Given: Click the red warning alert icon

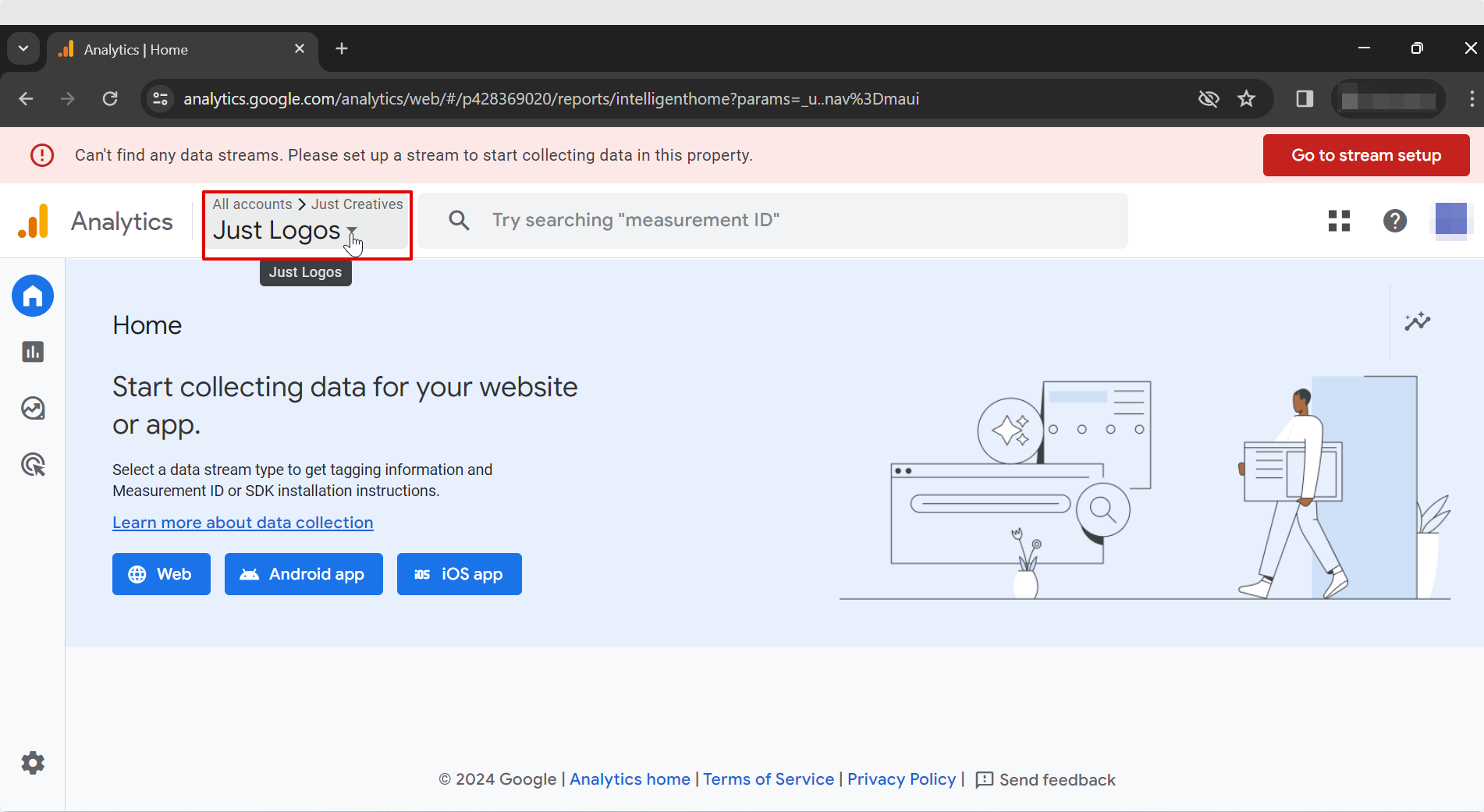Looking at the screenshot, I should point(42,155).
